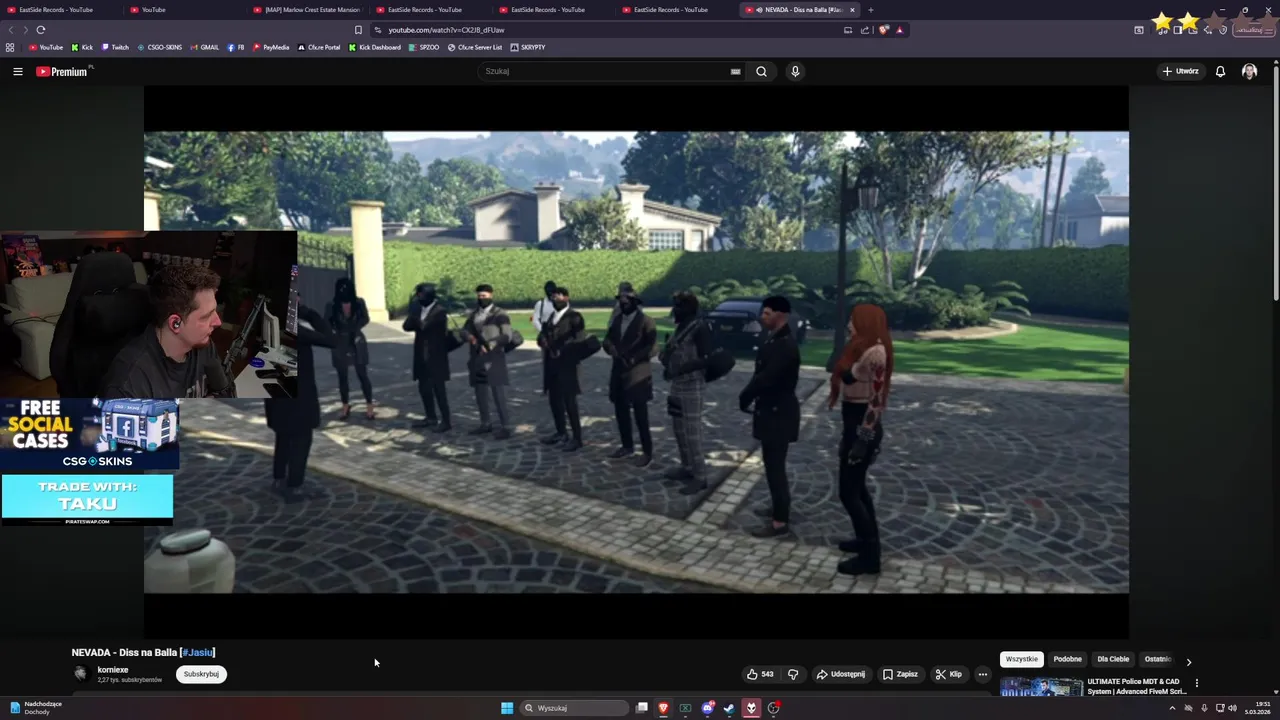Open the SKRYPTY bookmark
This screenshot has height=720, width=1280.
528,47
